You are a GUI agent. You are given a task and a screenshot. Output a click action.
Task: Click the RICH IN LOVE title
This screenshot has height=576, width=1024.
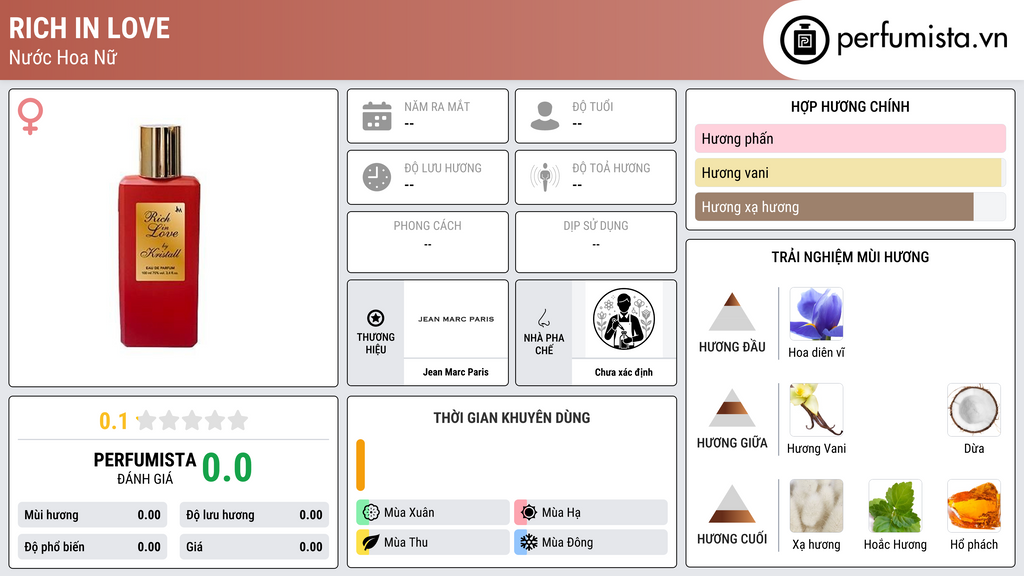pos(89,28)
